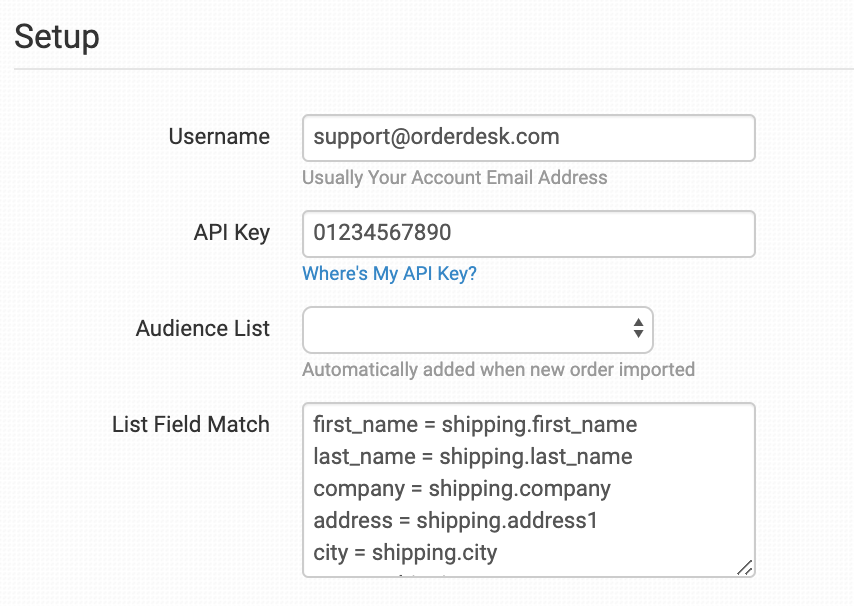The height and width of the screenshot is (606, 854).
Task: Click the textarea resize handle
Action: point(744,567)
